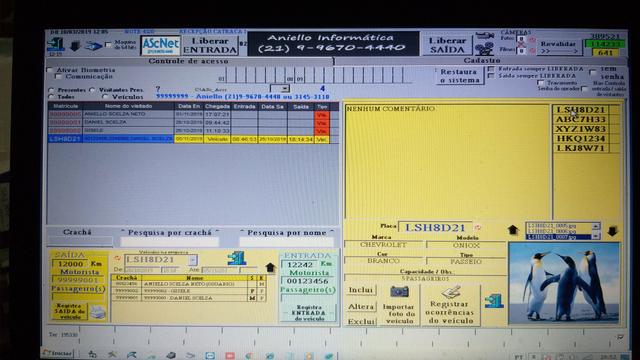The height and width of the screenshot is (360, 640).
Task: Select plate HKQ1234 in the plate list
Action: click(x=580, y=138)
